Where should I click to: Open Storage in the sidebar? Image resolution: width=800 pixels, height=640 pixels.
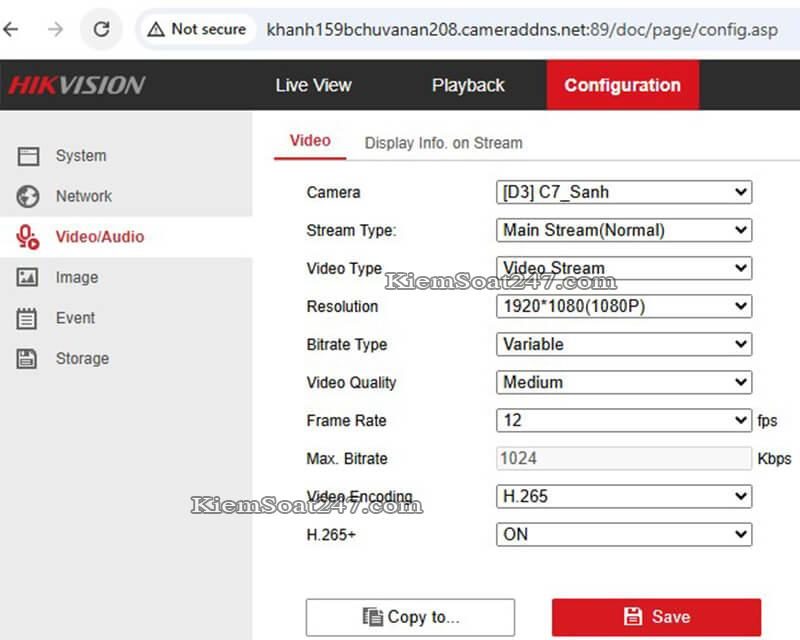[x=82, y=359]
